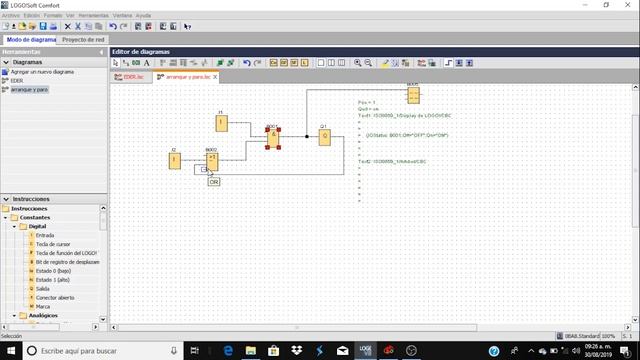640x360 pixels.
Task: Select the EDER diagram in the list
Action: pyautogui.click(x=17, y=81)
